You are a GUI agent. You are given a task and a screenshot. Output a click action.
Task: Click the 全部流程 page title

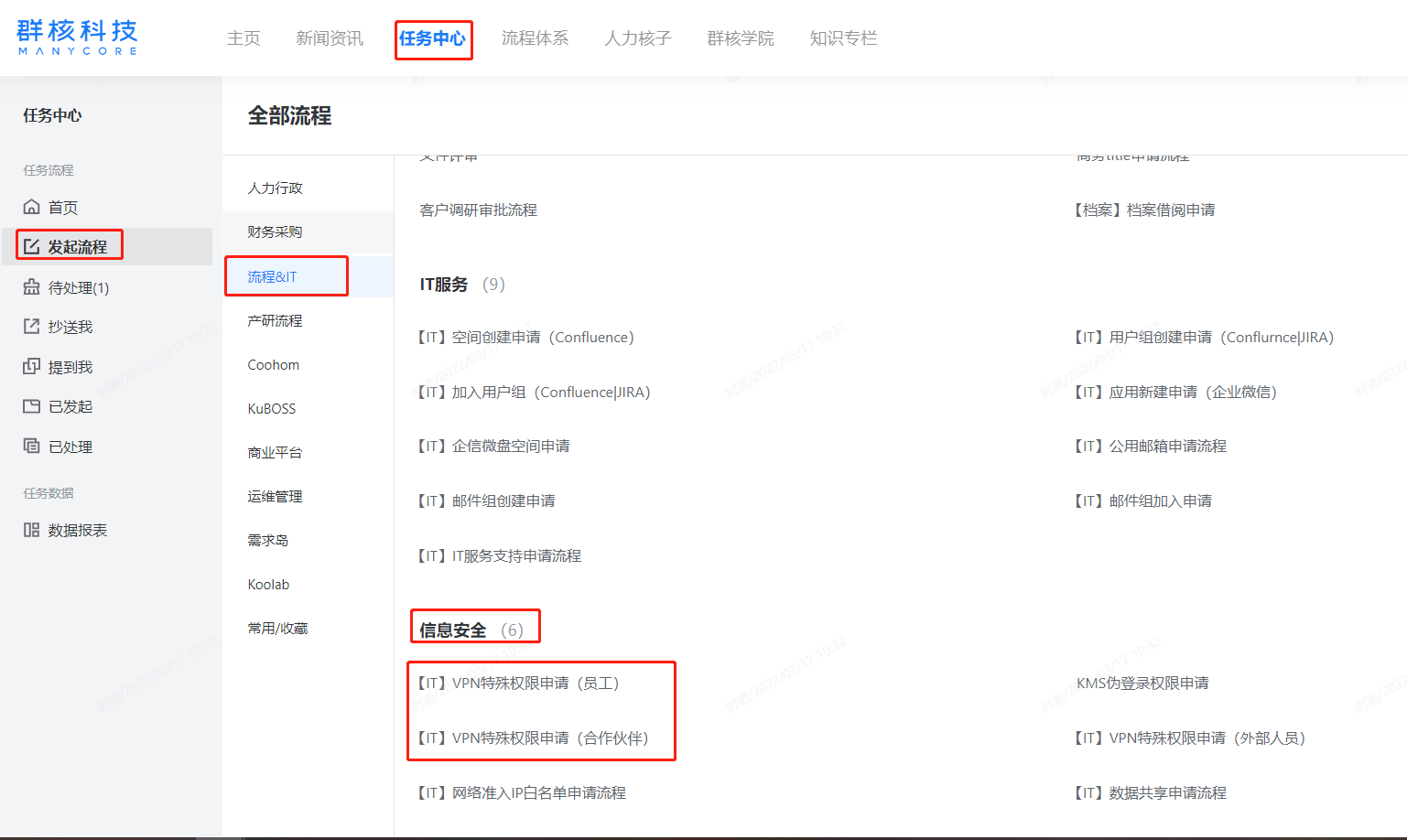coord(289,115)
